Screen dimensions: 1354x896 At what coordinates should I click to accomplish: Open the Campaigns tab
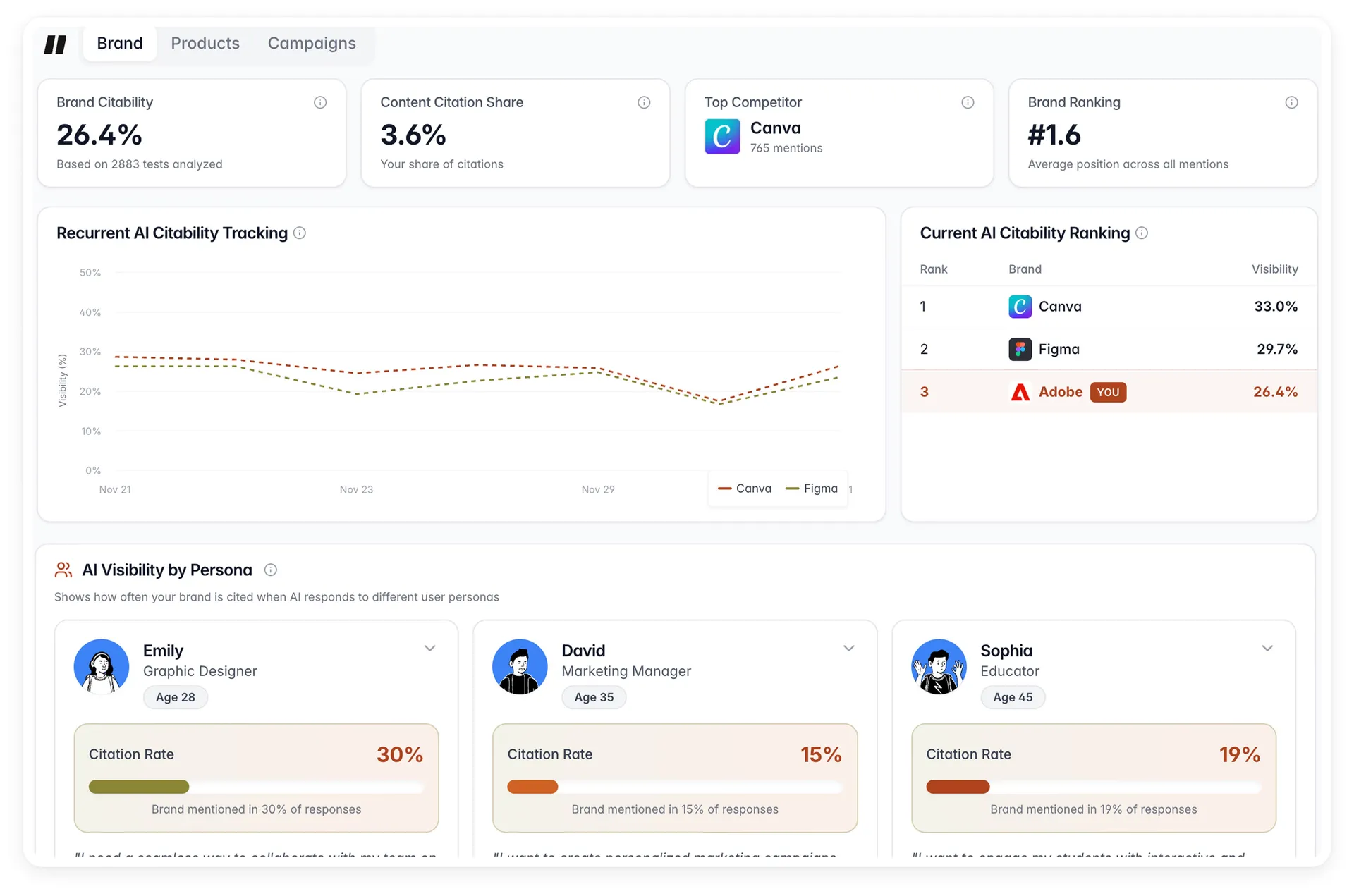click(312, 44)
